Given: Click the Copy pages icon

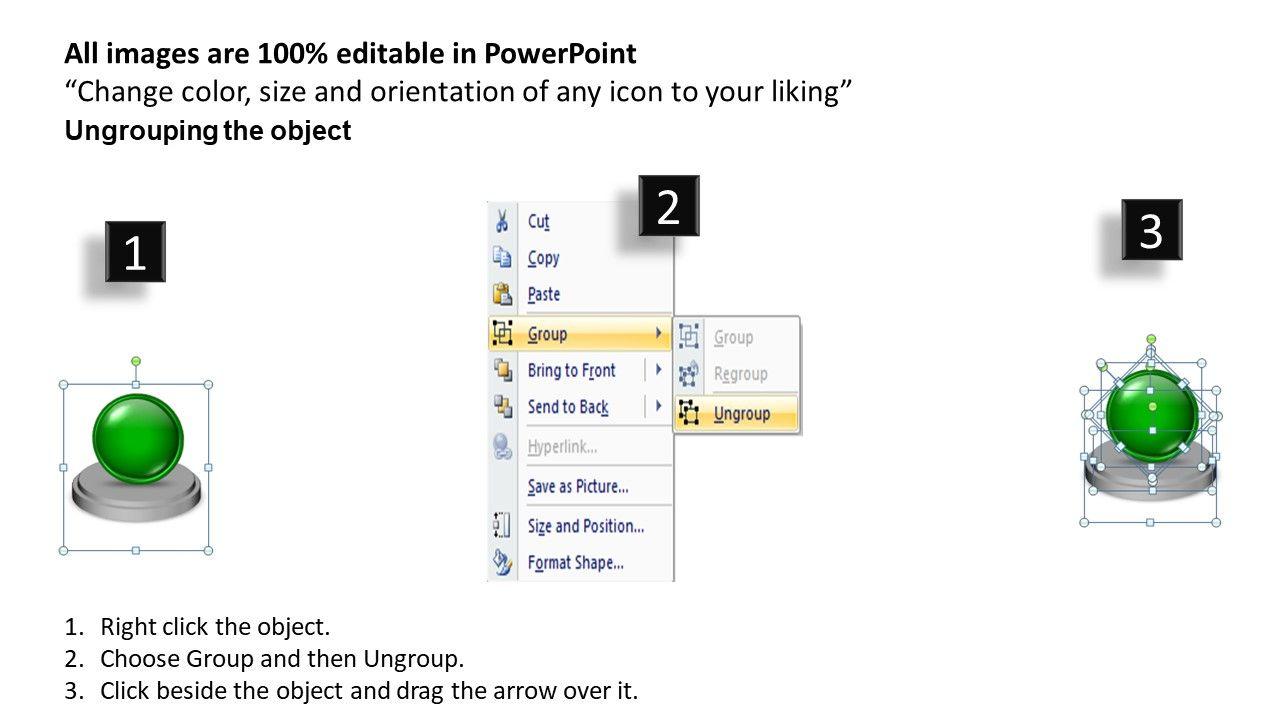Looking at the screenshot, I should [502, 257].
